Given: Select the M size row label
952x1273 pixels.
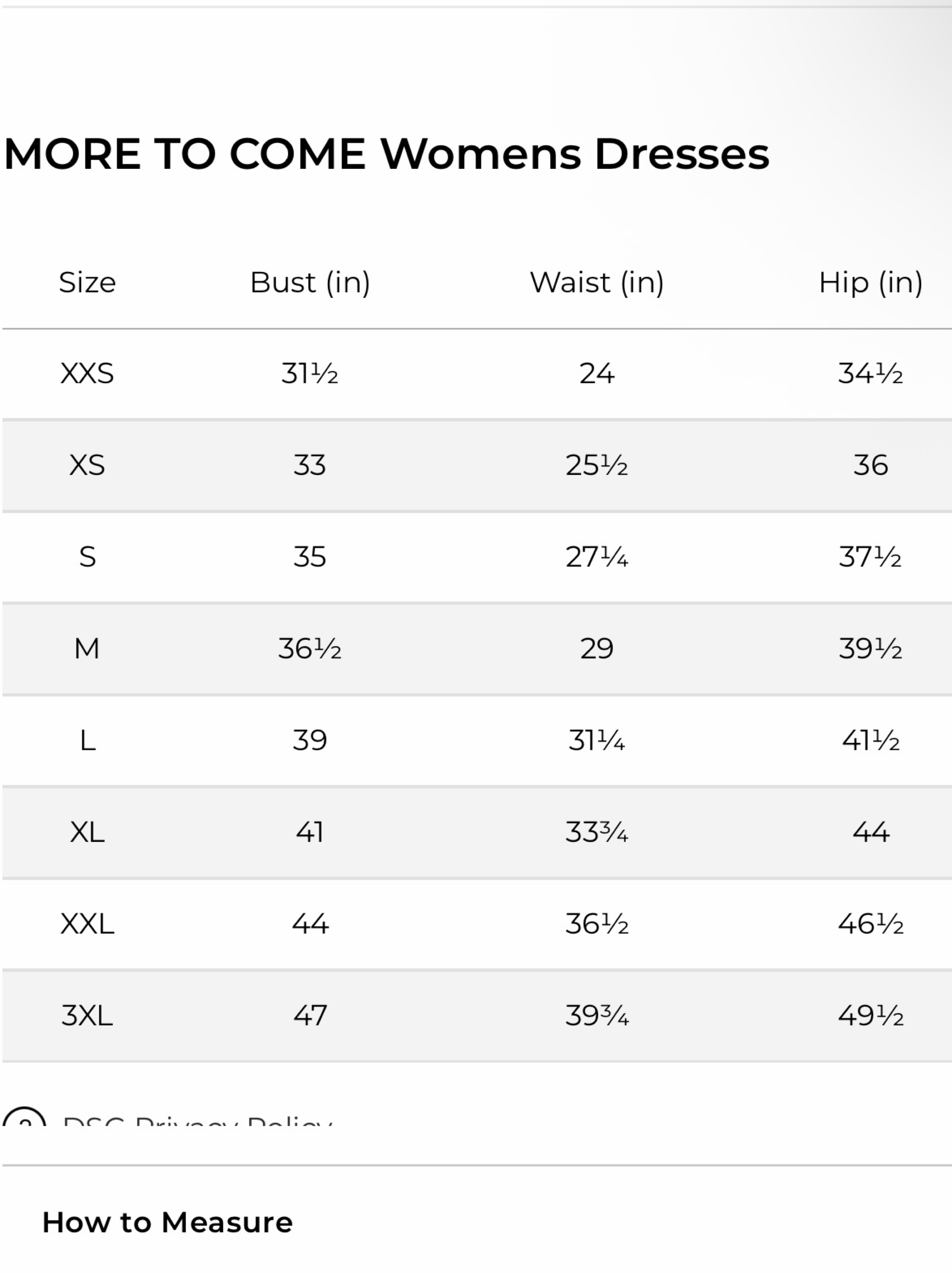Looking at the screenshot, I should click(x=87, y=649).
